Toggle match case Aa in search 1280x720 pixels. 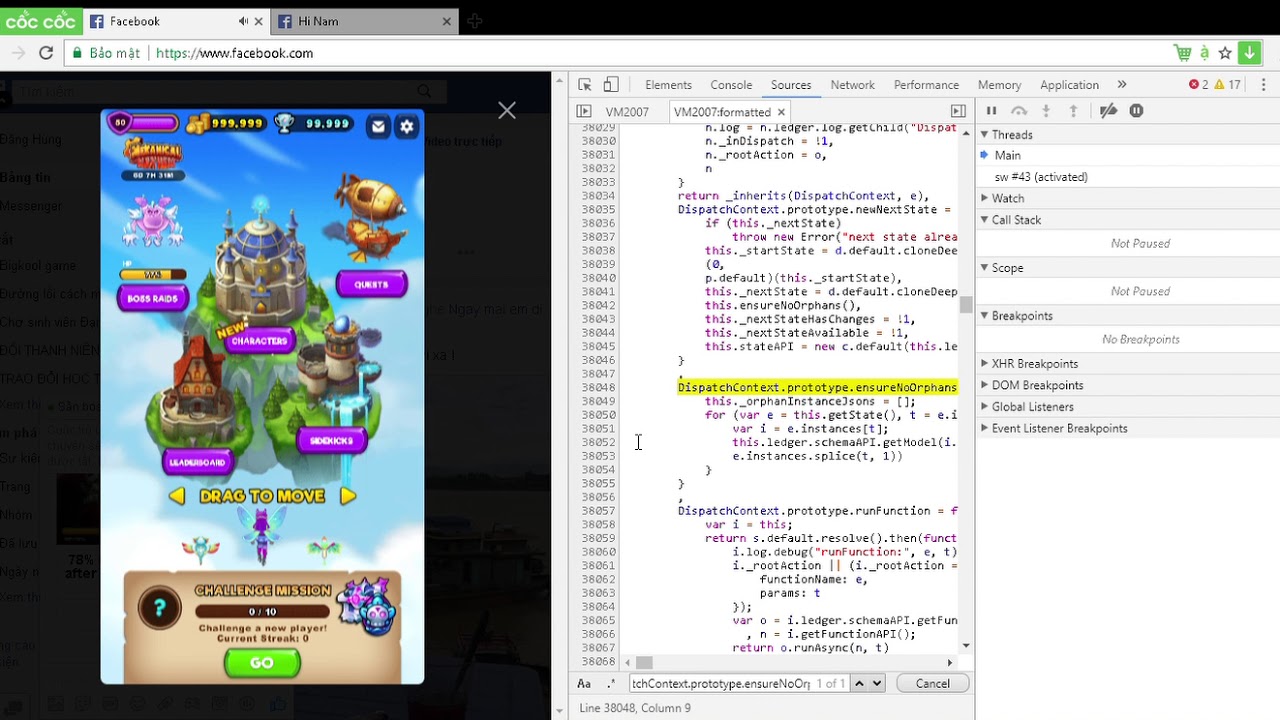tap(584, 684)
